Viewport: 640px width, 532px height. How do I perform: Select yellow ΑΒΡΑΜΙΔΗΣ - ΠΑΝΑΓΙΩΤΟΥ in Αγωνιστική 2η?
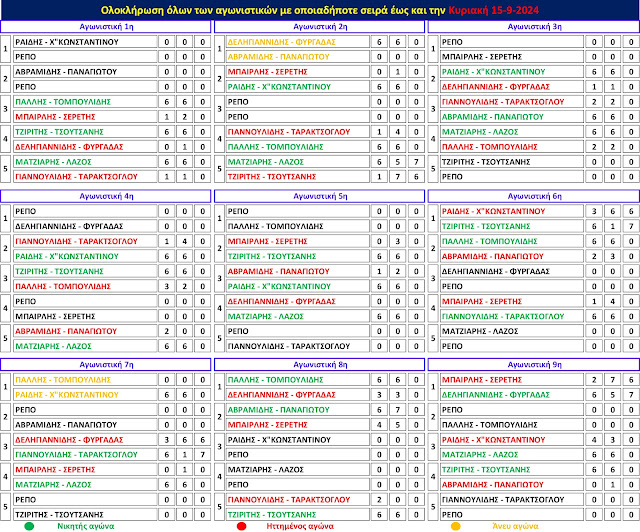click(298, 57)
